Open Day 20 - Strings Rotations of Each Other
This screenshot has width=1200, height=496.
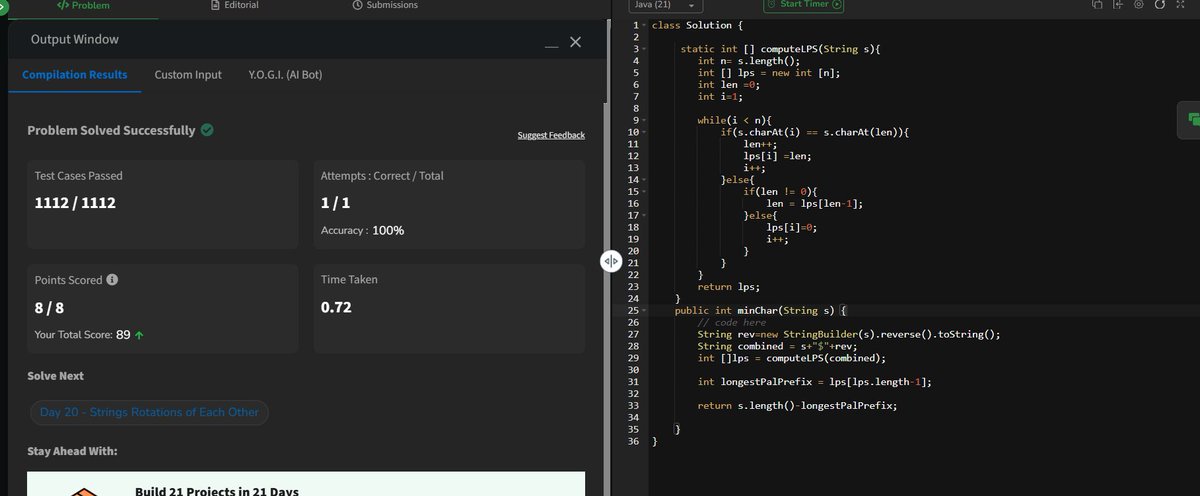click(x=149, y=412)
